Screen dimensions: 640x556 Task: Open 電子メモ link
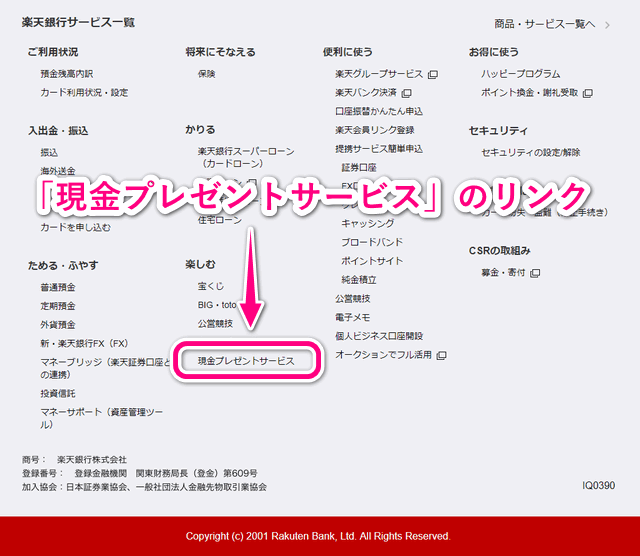[353, 318]
